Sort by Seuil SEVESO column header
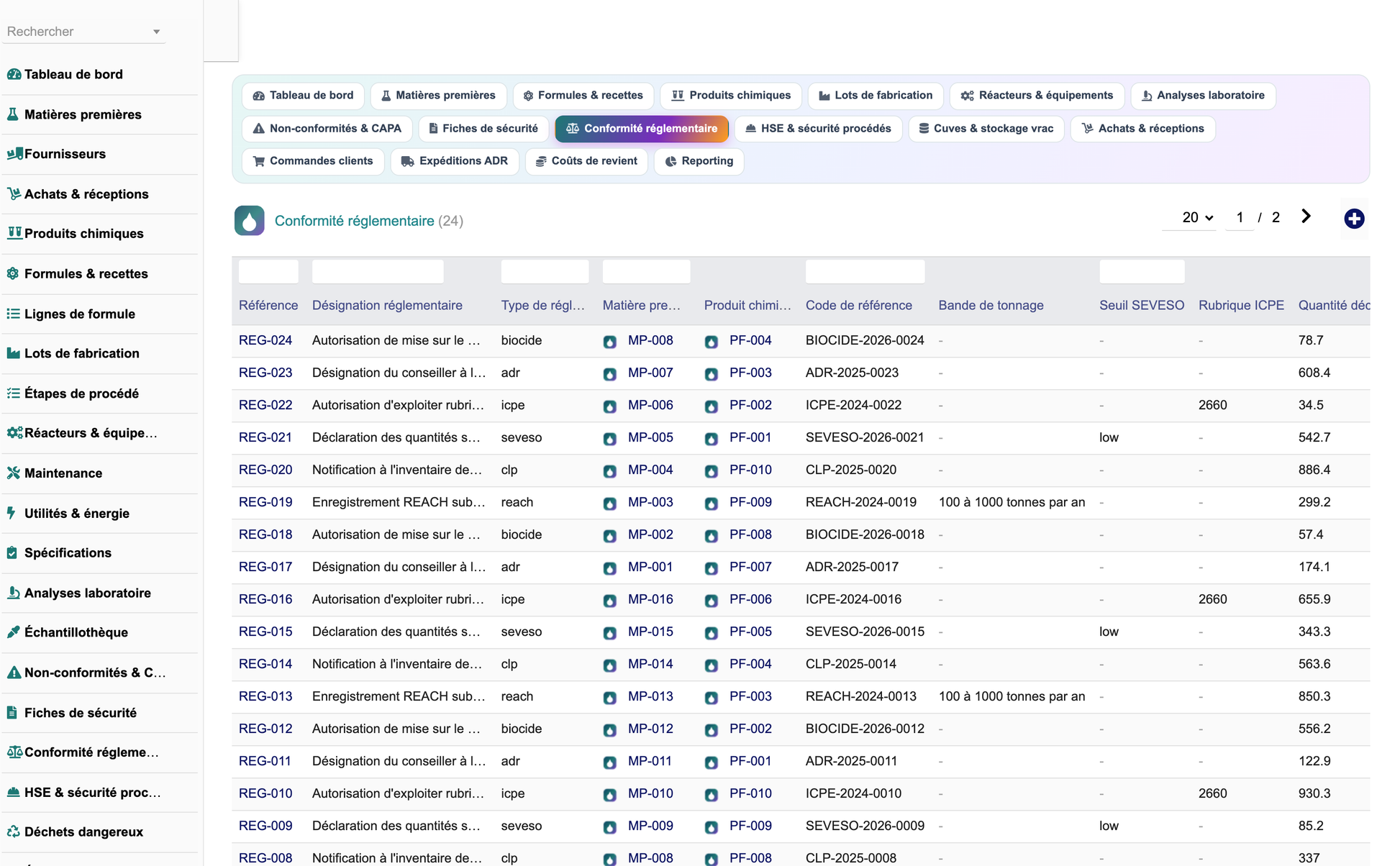The image size is (1400, 866). point(1141,305)
